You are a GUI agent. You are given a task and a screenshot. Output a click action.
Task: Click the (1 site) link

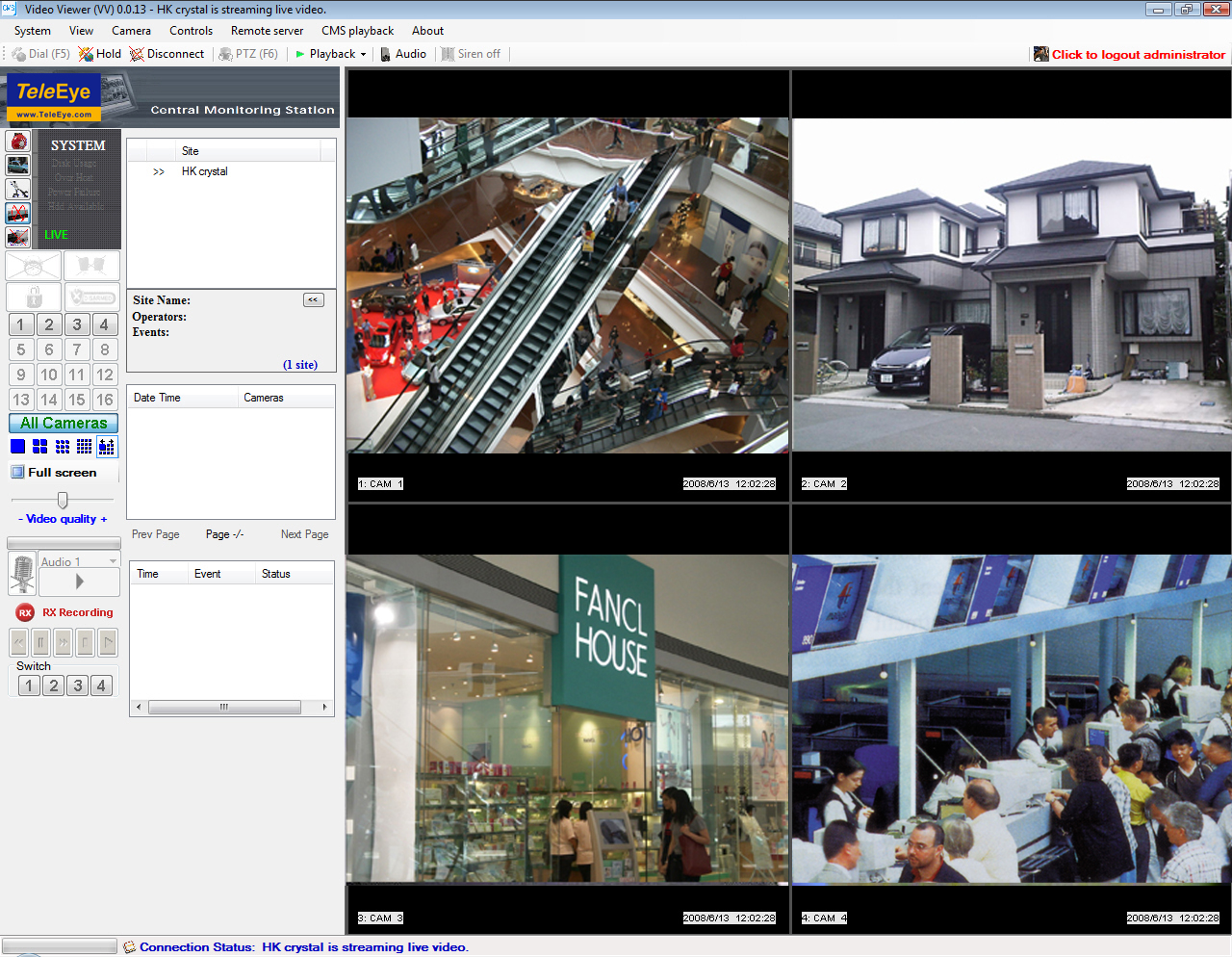pyautogui.click(x=300, y=365)
